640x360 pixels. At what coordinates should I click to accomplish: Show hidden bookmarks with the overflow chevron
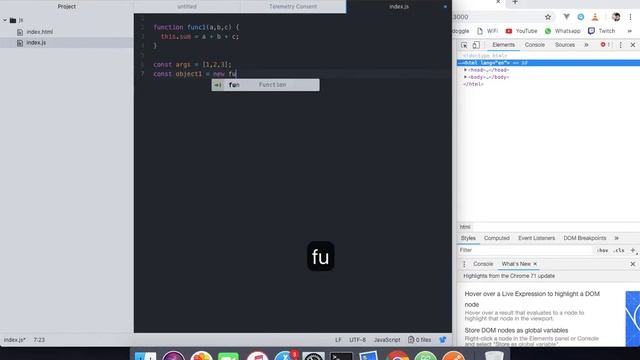pos(629,31)
